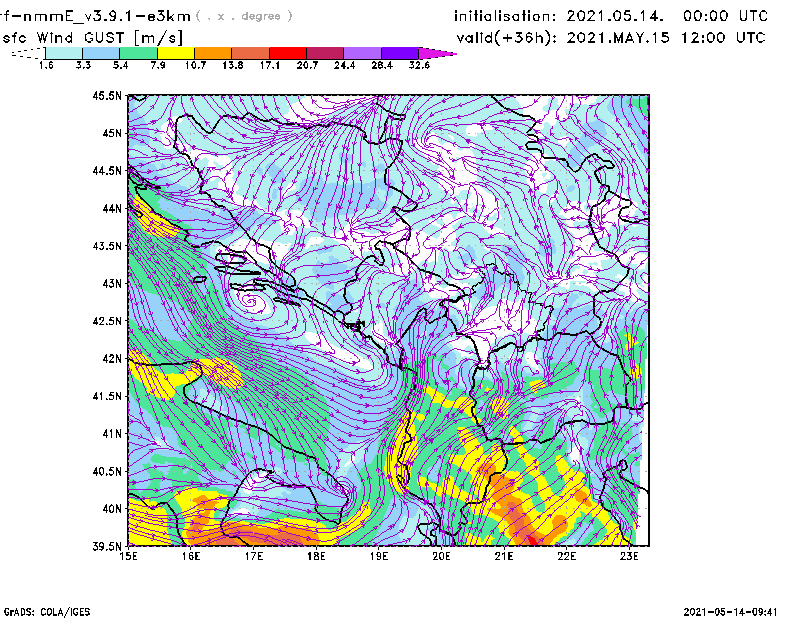Click the red 17.1–20.7 legend swatch
This screenshot has height=618, width=800.
[288, 53]
